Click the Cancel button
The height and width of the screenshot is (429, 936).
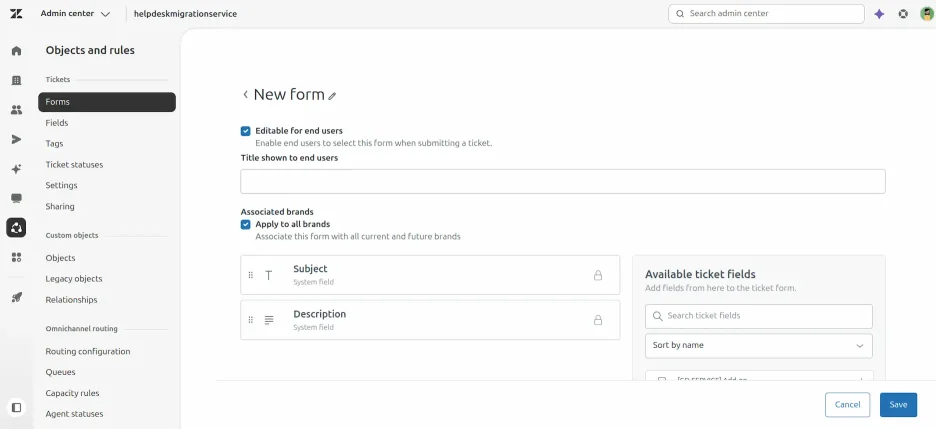847,405
